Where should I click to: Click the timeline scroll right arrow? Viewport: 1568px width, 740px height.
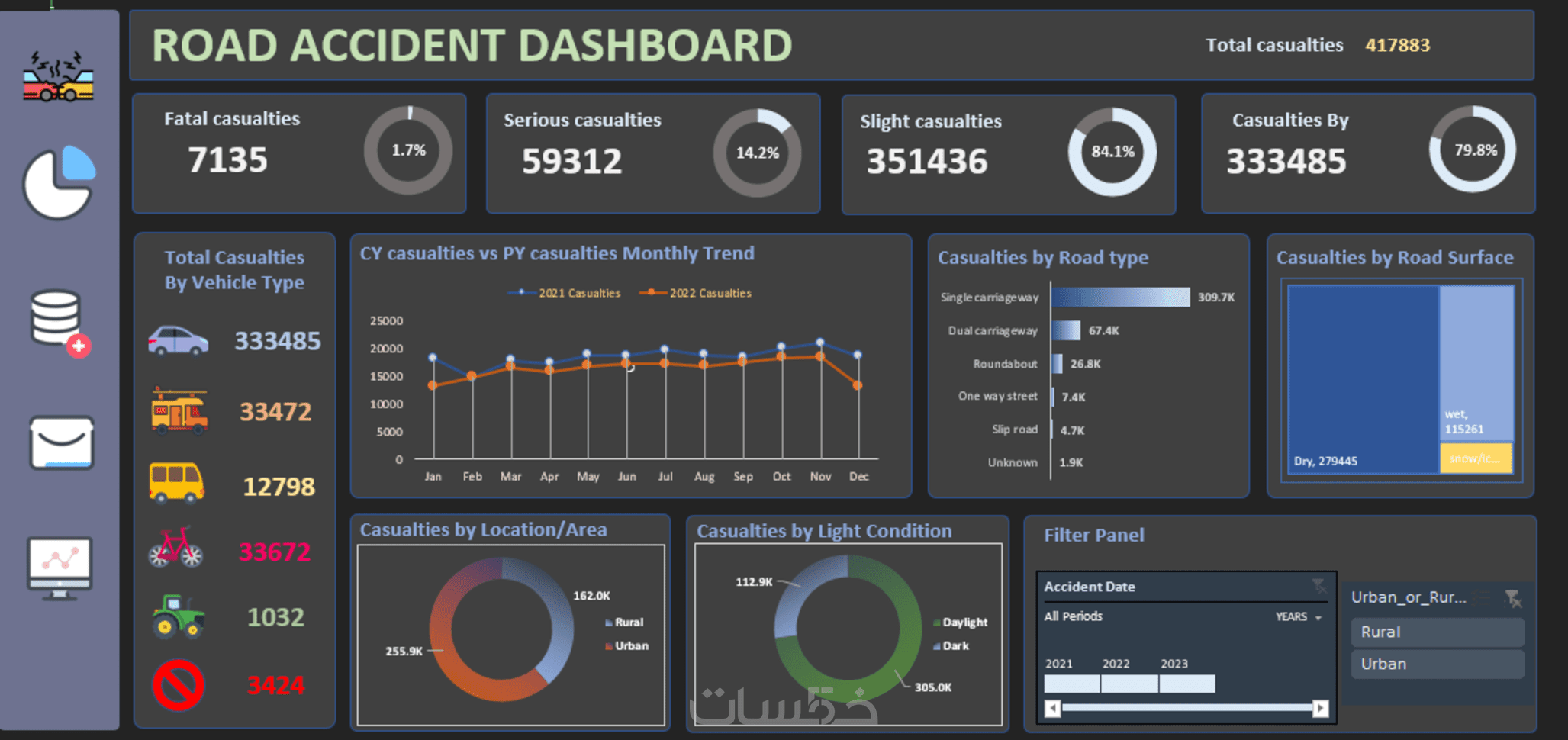click(1320, 709)
